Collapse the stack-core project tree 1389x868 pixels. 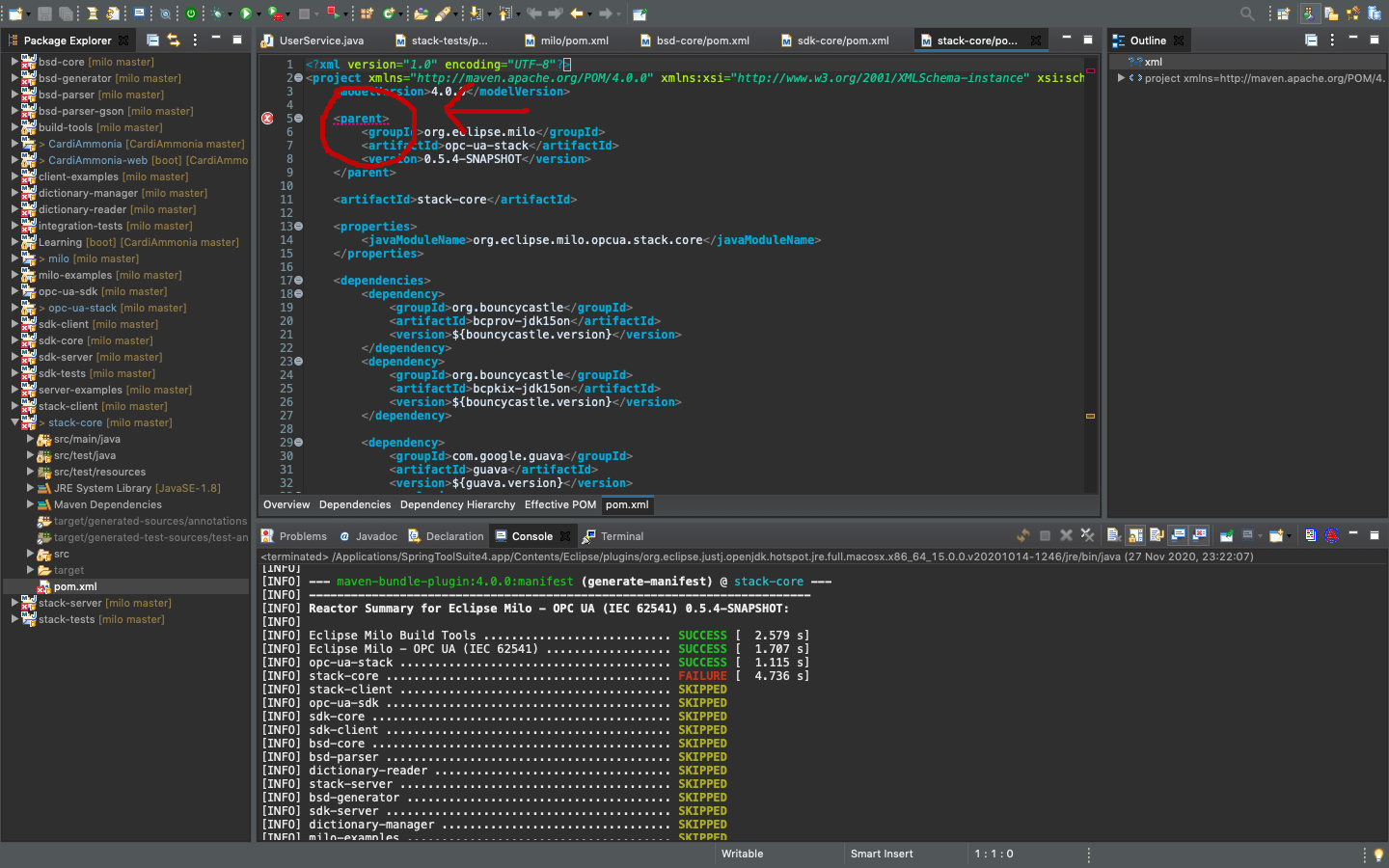click(14, 422)
